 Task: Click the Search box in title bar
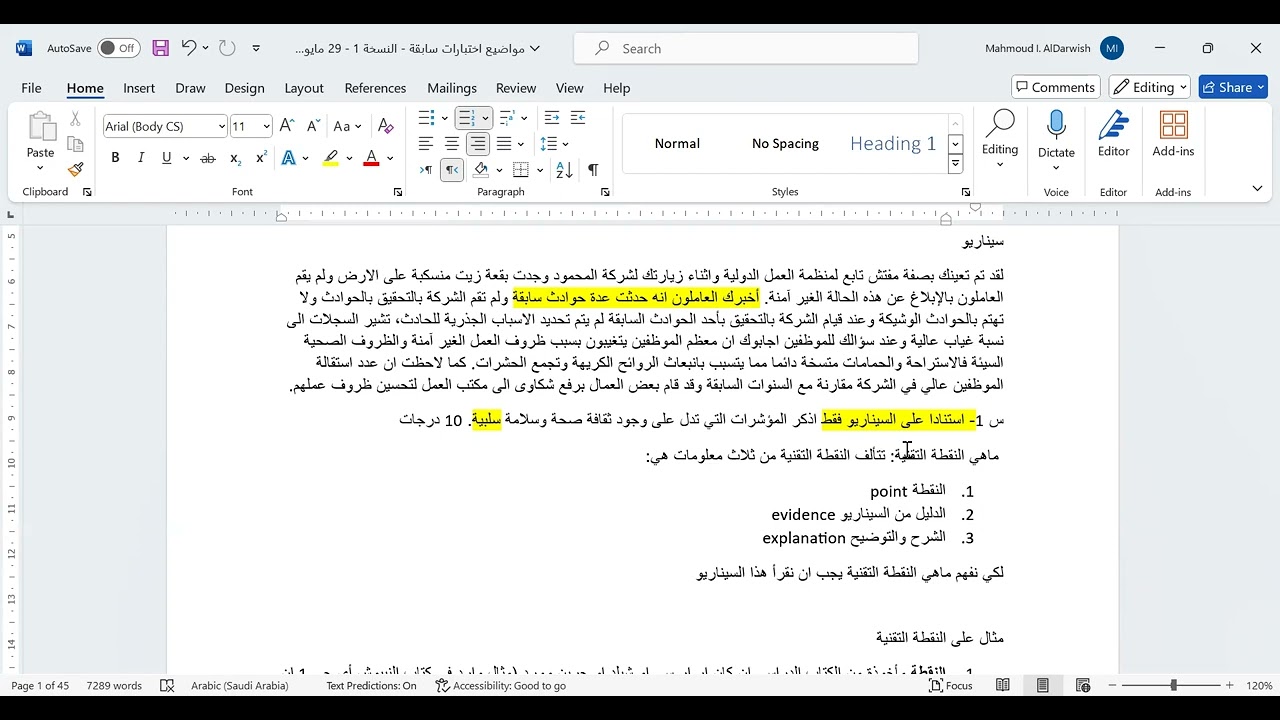[746, 48]
